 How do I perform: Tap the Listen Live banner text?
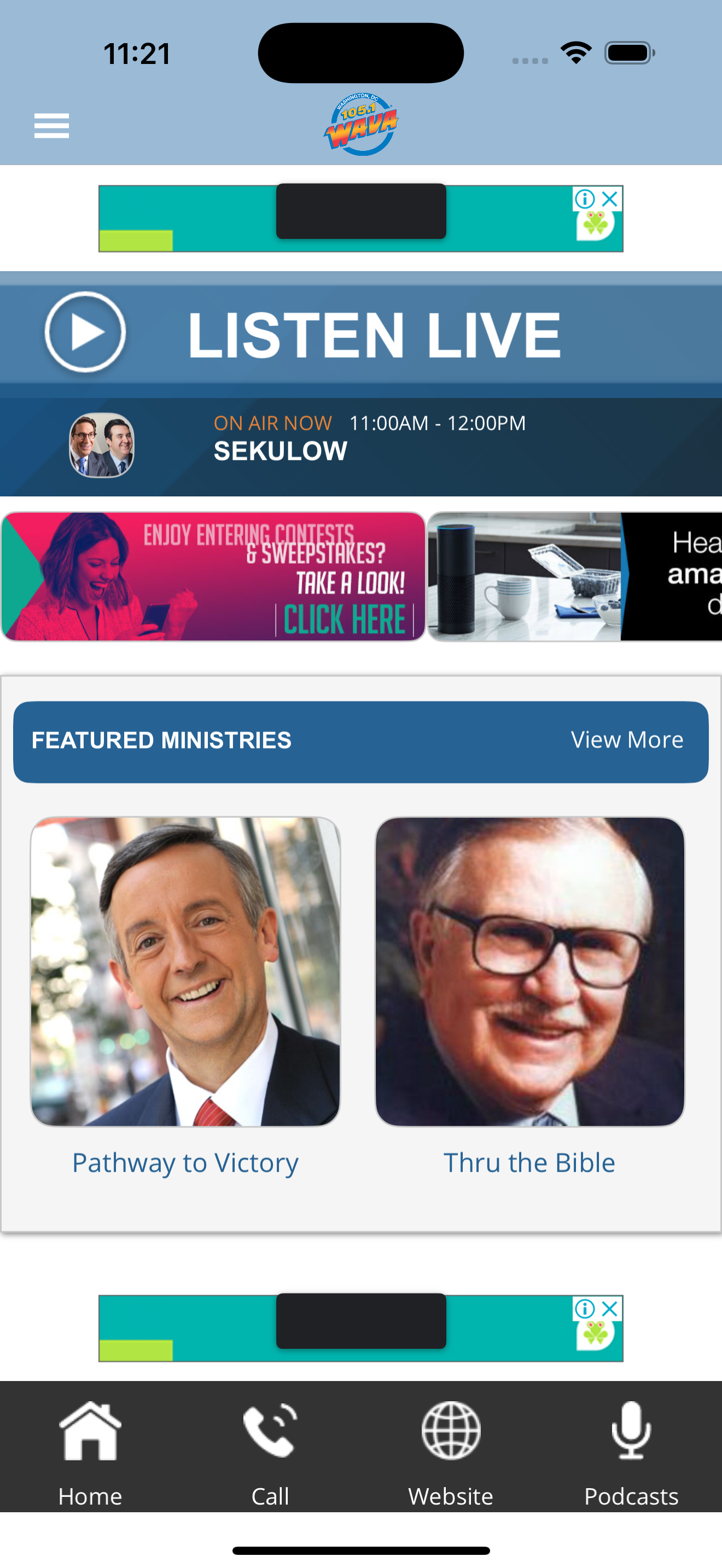click(x=374, y=335)
